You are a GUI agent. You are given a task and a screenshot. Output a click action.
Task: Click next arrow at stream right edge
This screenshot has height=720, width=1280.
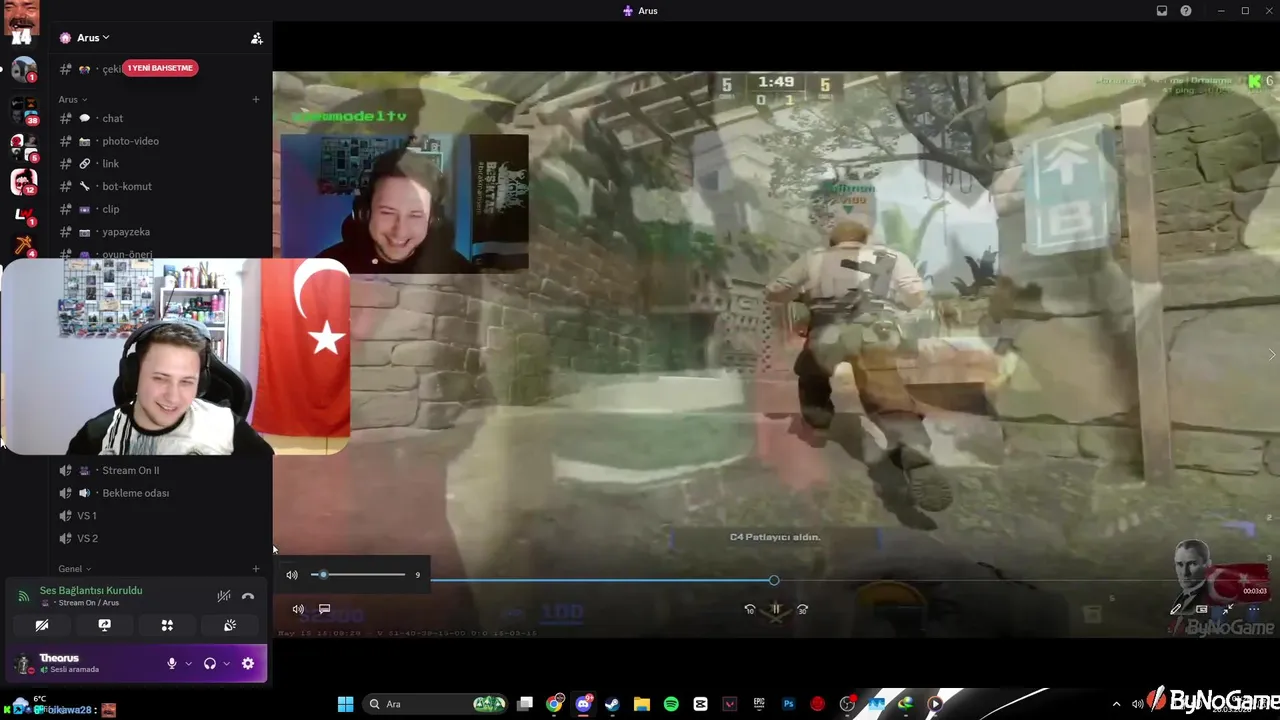[x=1272, y=355]
